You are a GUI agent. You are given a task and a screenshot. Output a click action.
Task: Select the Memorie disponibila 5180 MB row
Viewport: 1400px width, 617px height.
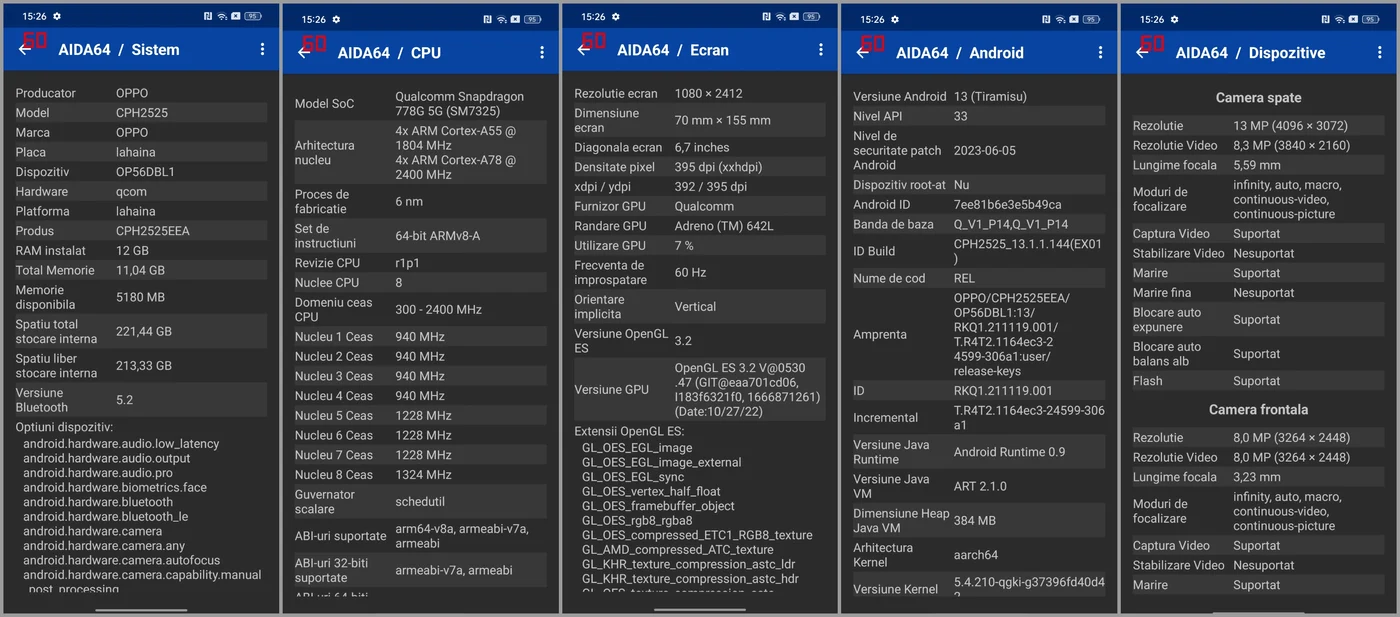(141, 297)
